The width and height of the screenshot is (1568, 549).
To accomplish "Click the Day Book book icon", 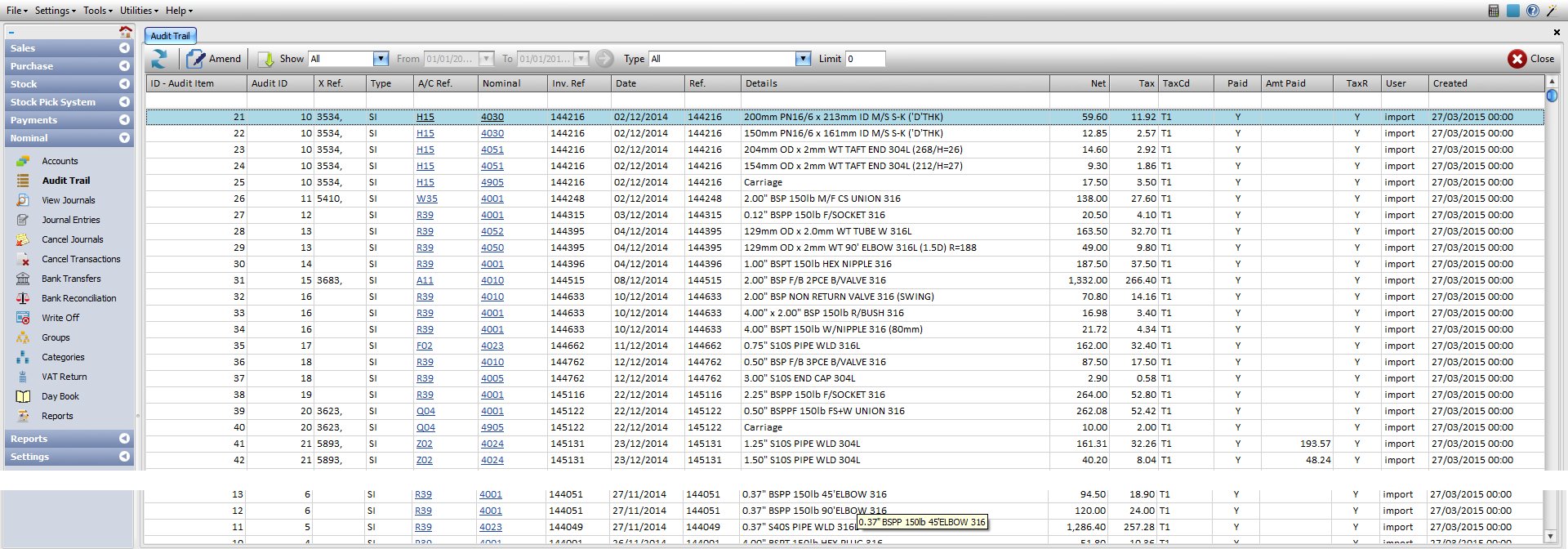I will pos(23,396).
